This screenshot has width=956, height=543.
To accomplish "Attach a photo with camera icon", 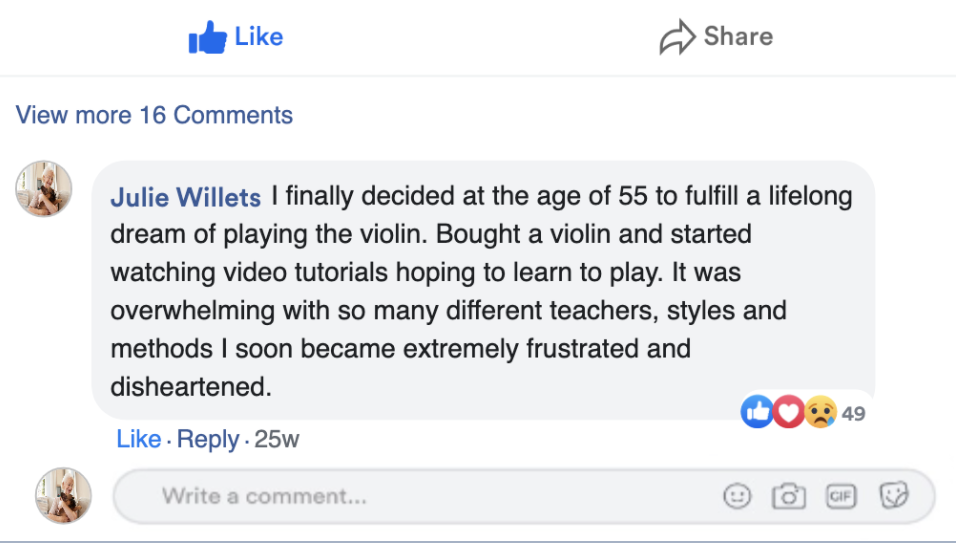I will 789,496.
